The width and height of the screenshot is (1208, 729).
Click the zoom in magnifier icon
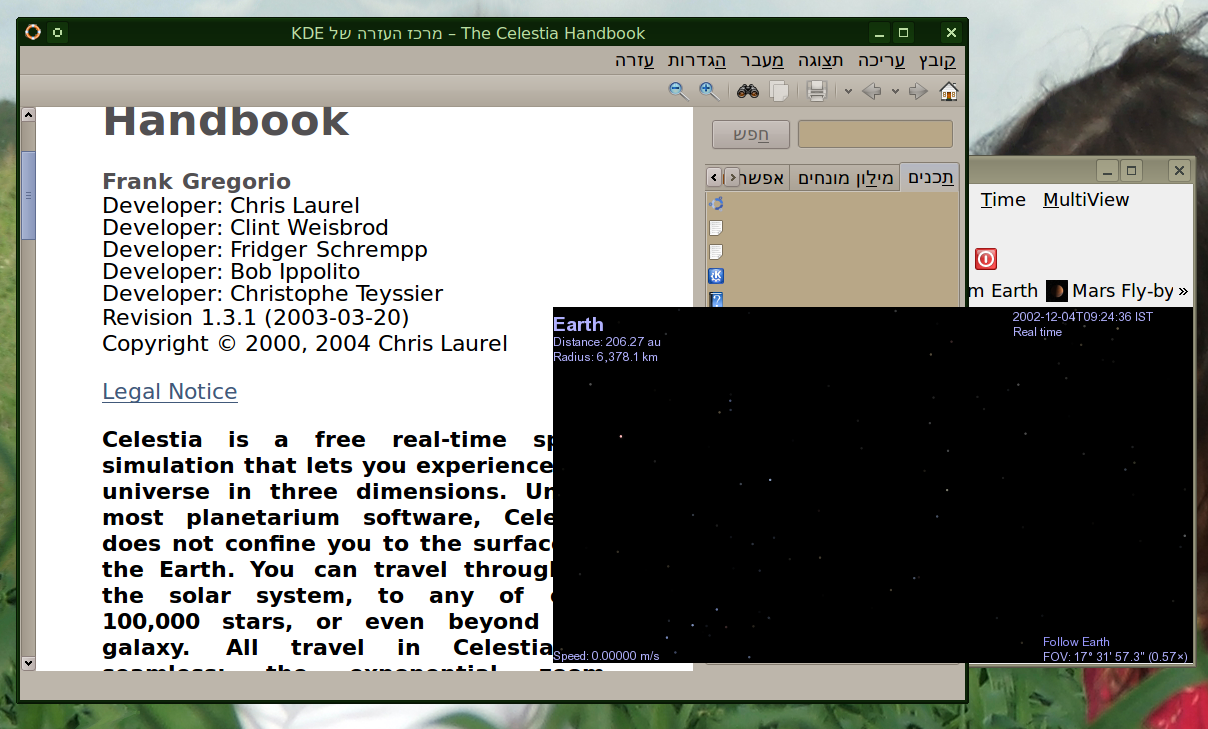click(x=709, y=91)
